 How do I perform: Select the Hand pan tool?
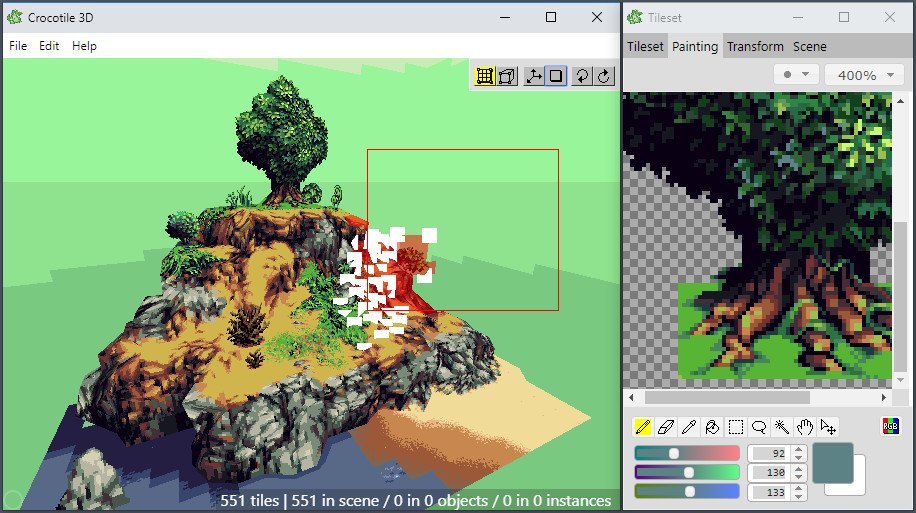click(805, 427)
